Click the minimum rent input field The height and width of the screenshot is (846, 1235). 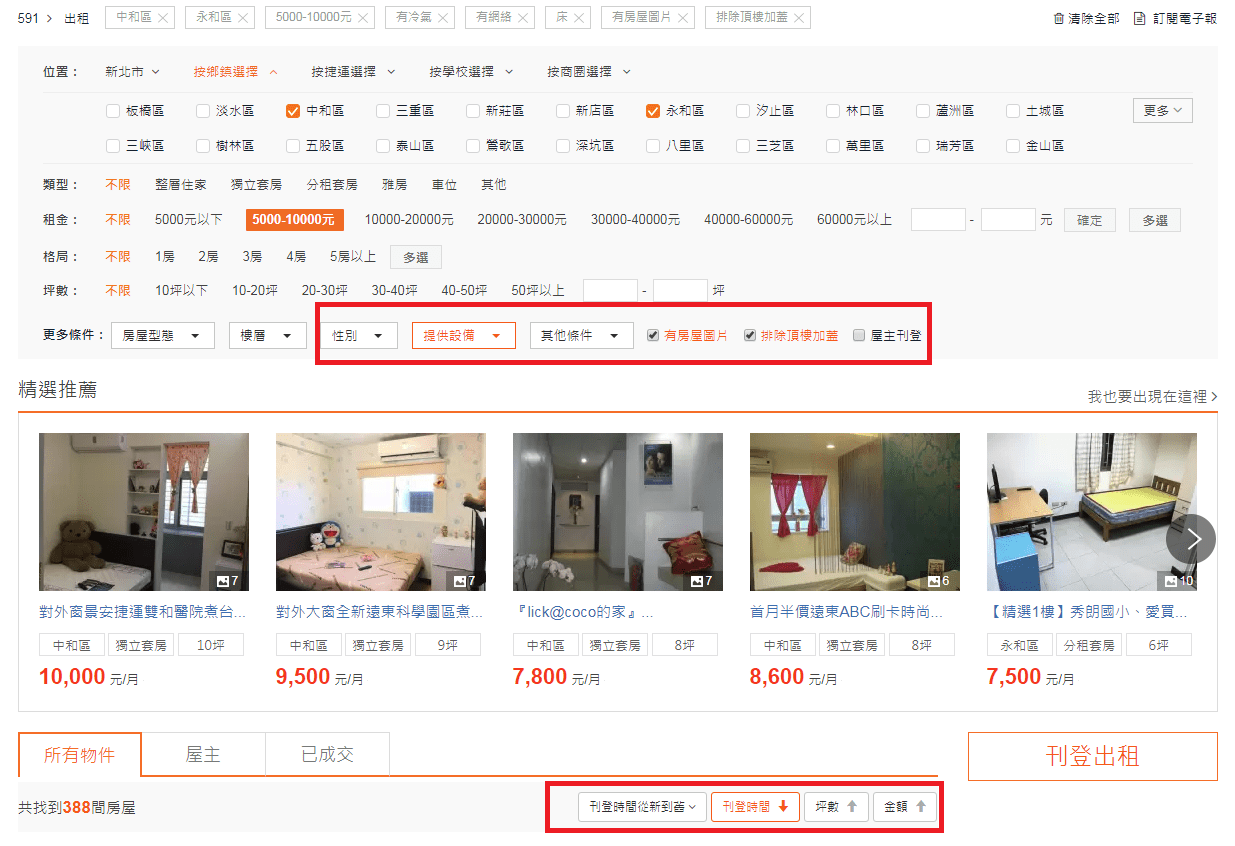pyautogui.click(x=938, y=219)
